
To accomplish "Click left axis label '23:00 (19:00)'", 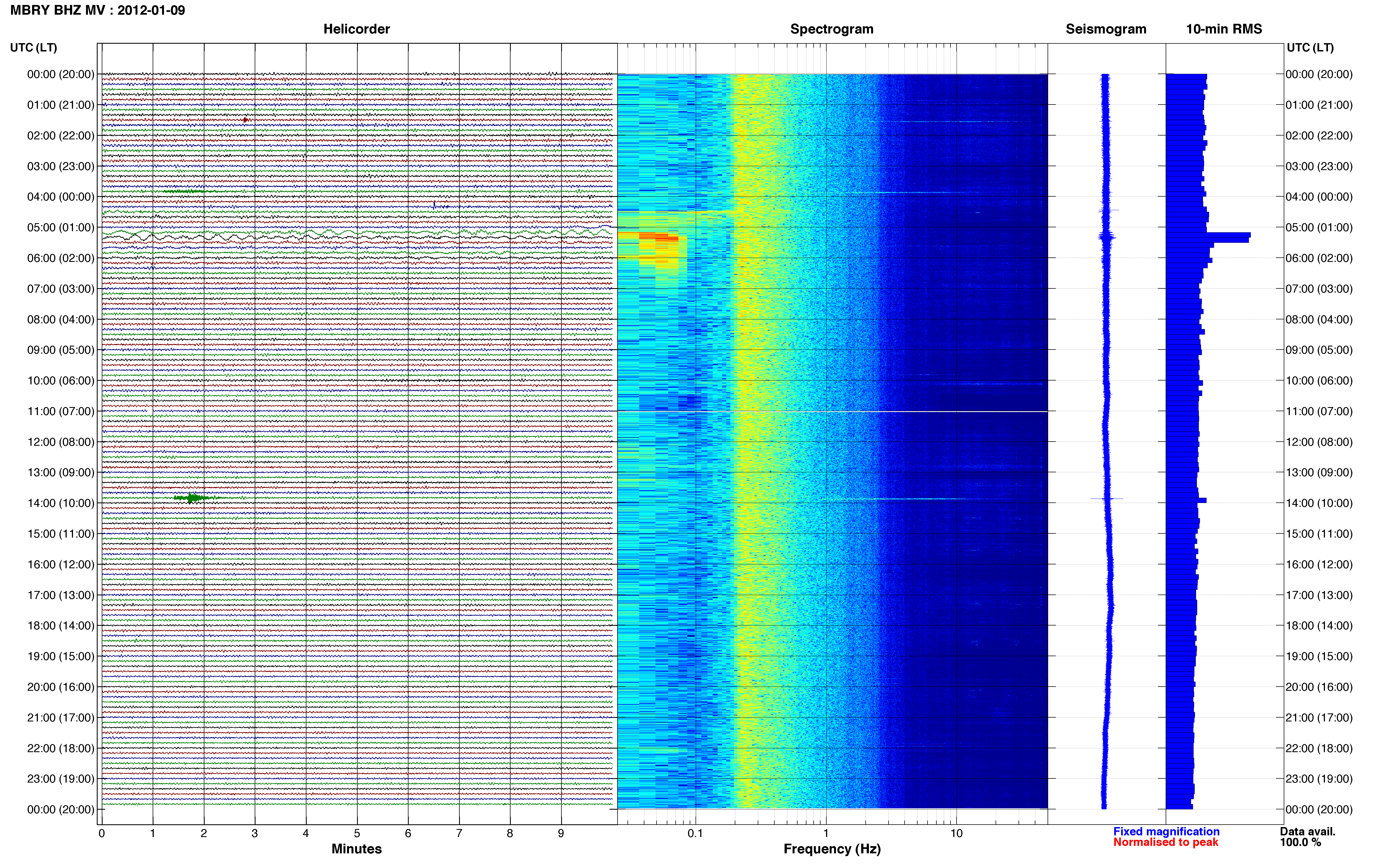I will (61, 778).
